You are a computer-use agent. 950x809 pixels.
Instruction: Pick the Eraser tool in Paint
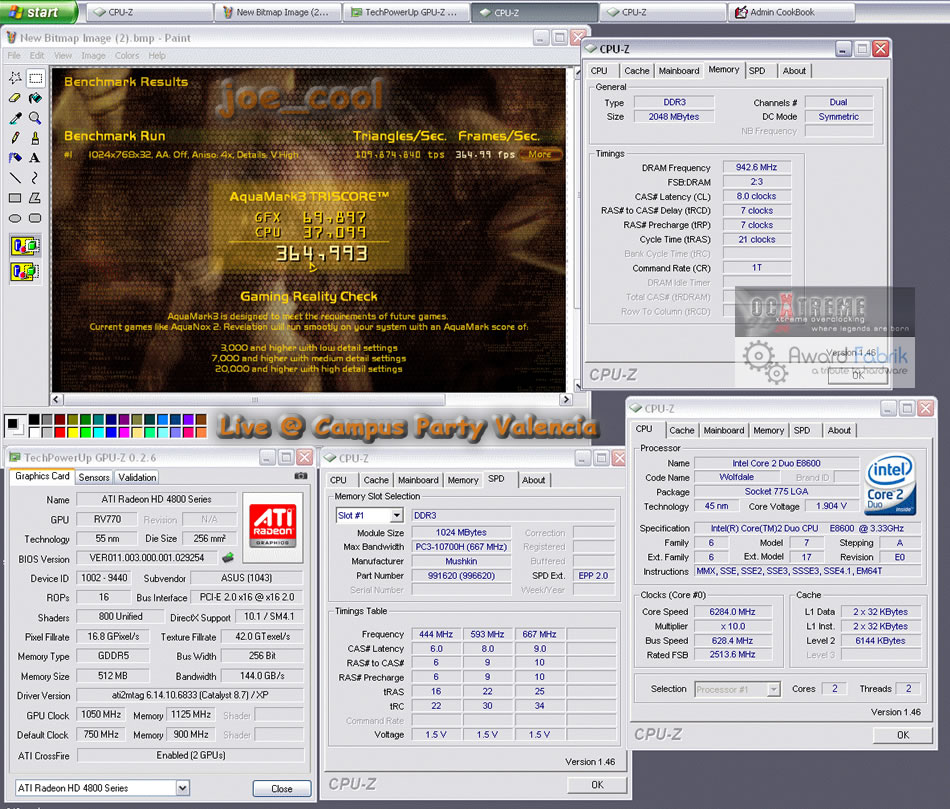(x=15, y=98)
